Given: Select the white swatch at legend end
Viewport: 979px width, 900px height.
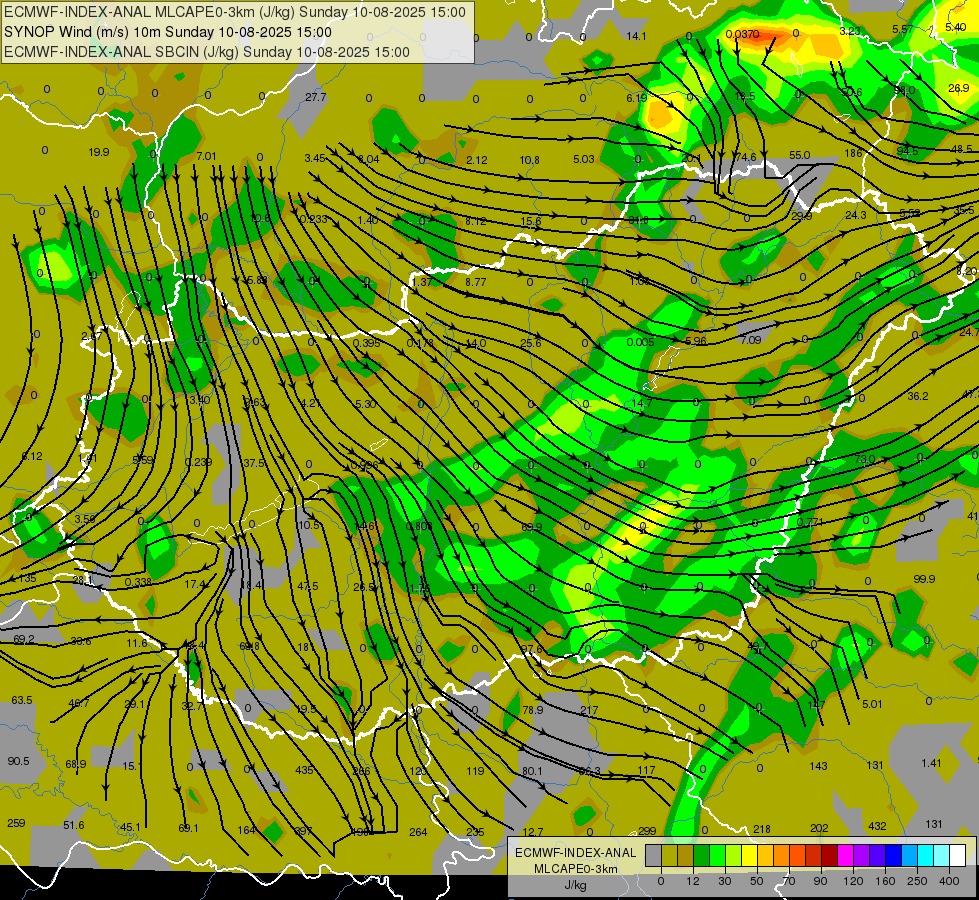Looking at the screenshot, I should [x=958, y=855].
